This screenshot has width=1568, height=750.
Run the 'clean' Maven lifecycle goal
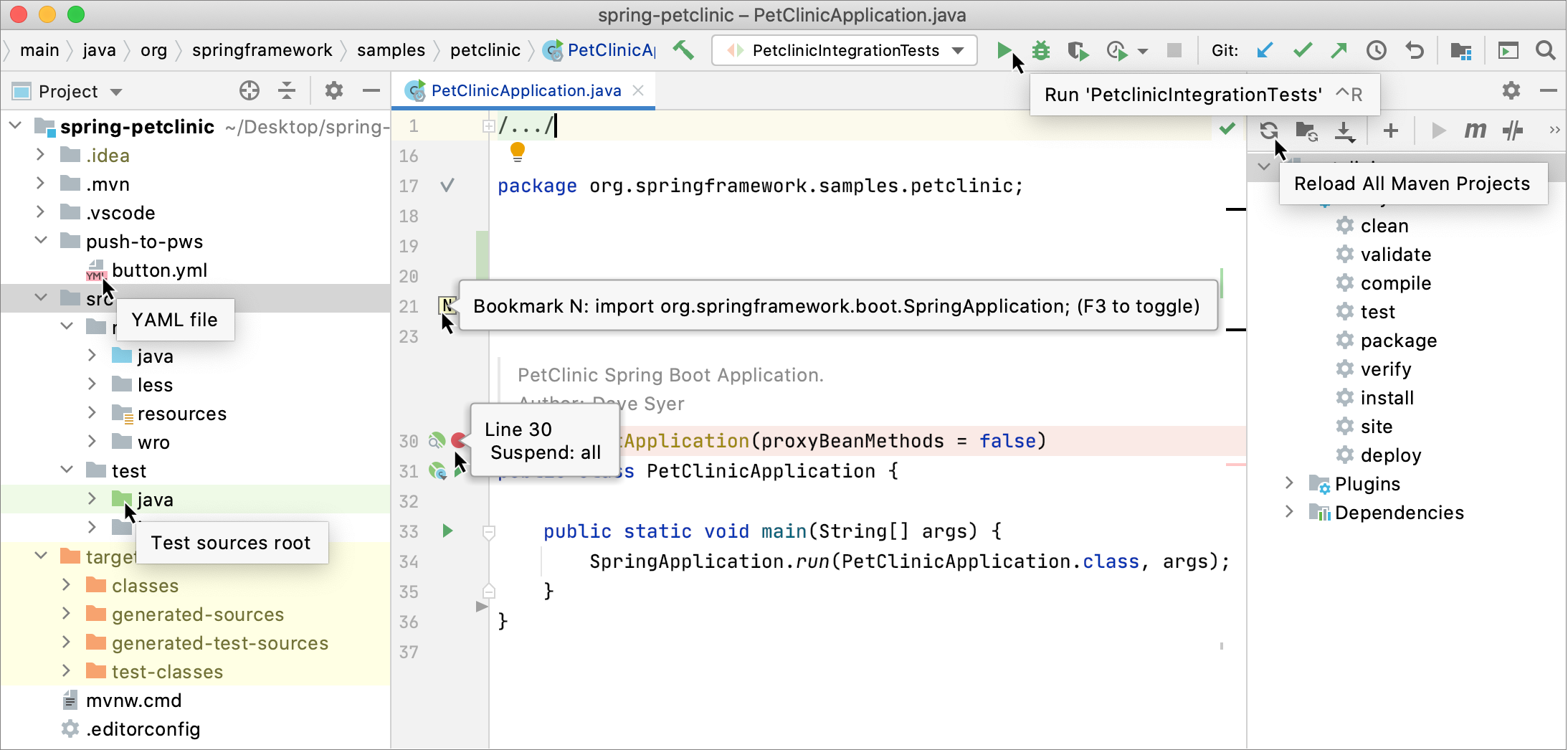point(1383,225)
